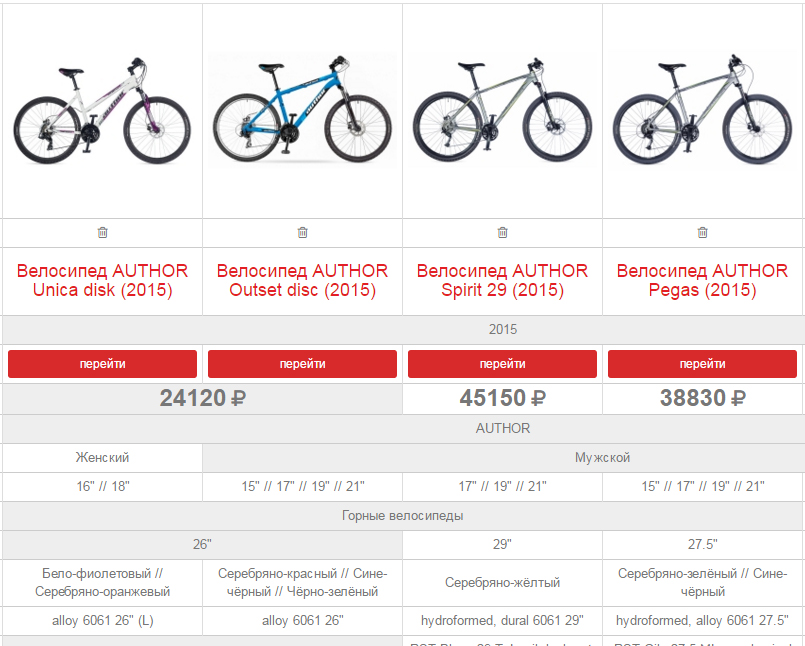
Task: Select colors Бело-фиолетовый // Серебряно-оранжевый
Action: tap(102, 582)
